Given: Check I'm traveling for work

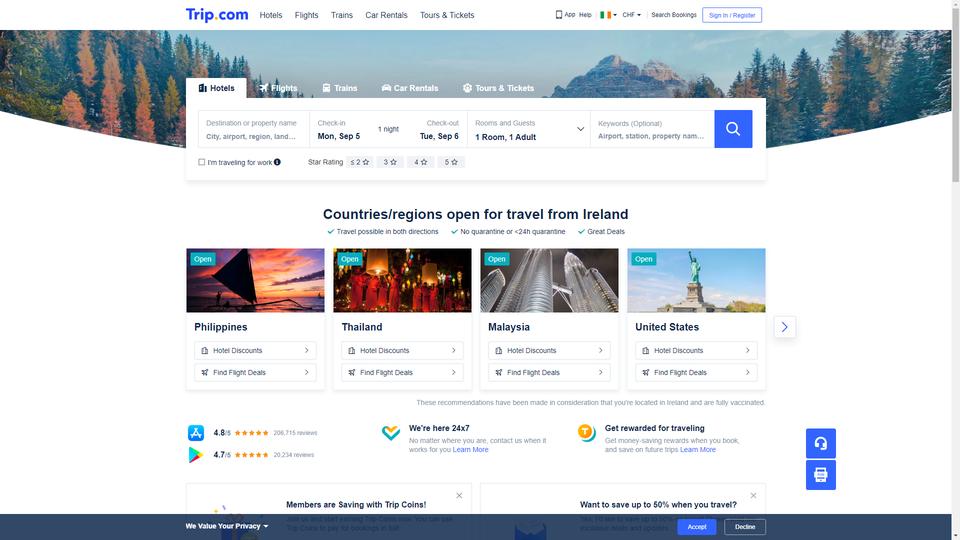Looking at the screenshot, I should click(x=201, y=162).
